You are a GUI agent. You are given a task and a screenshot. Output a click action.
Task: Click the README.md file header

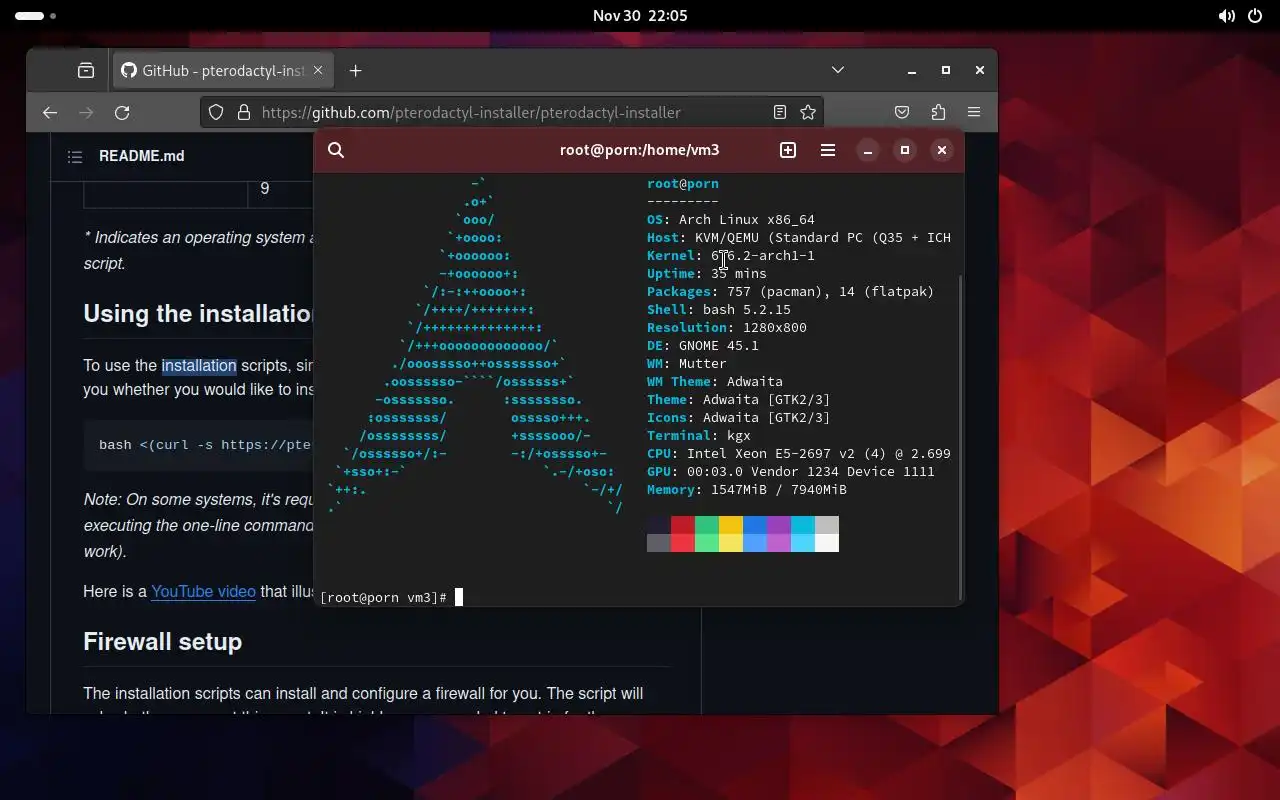pyautogui.click(x=142, y=157)
